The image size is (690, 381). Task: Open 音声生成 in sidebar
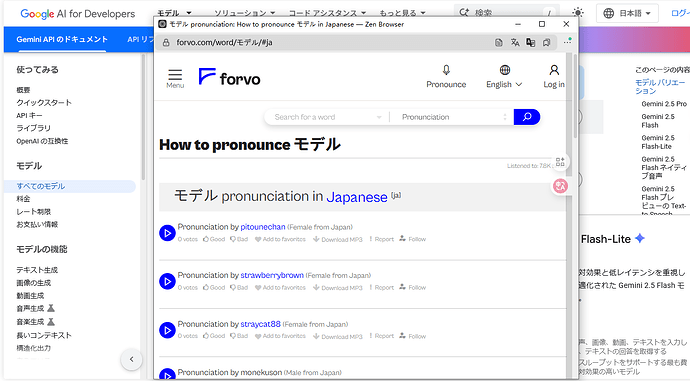pyautogui.click(x=30, y=308)
